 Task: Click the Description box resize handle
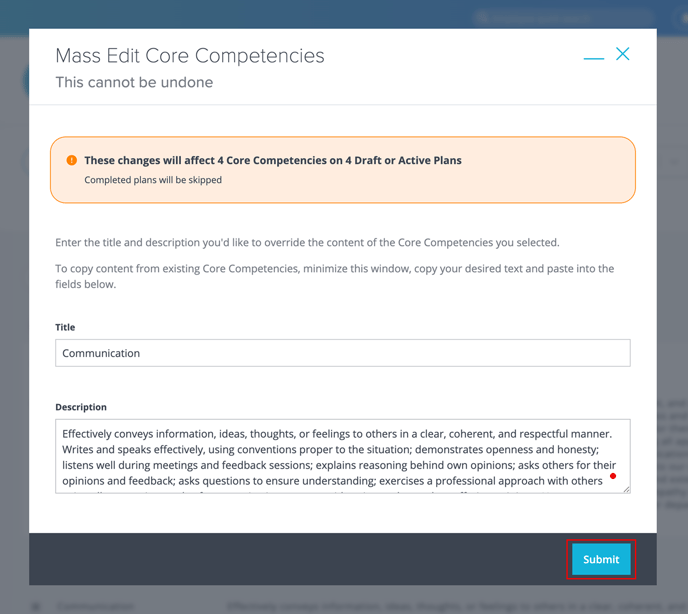[626, 489]
